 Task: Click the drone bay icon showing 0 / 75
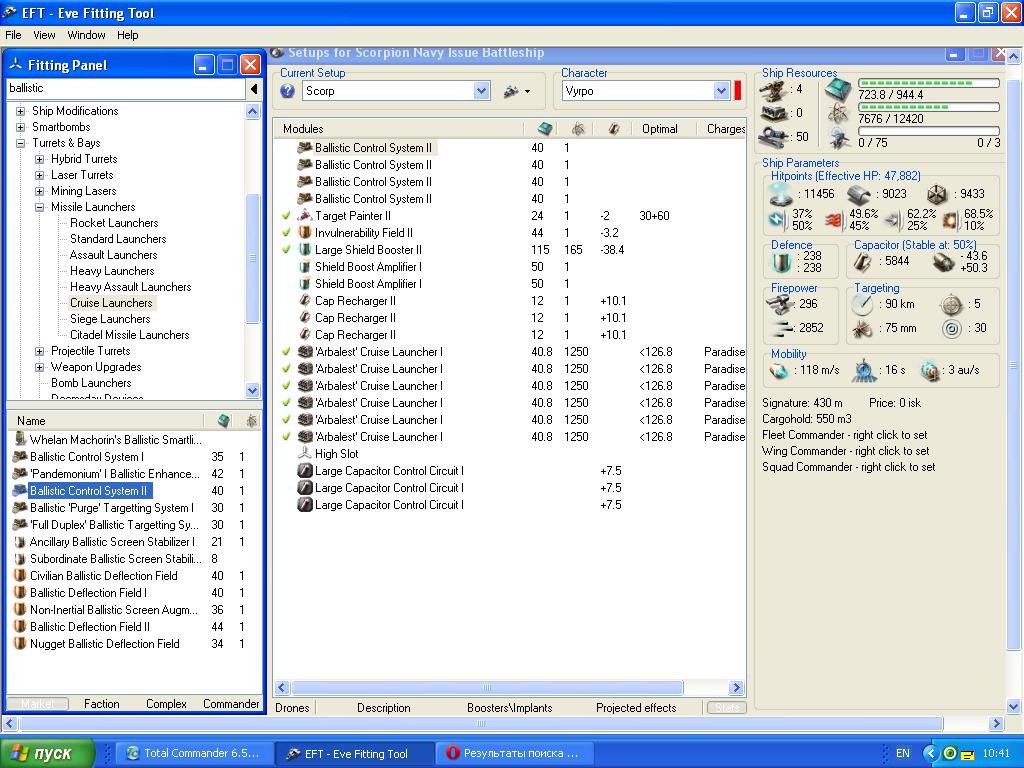[x=839, y=138]
